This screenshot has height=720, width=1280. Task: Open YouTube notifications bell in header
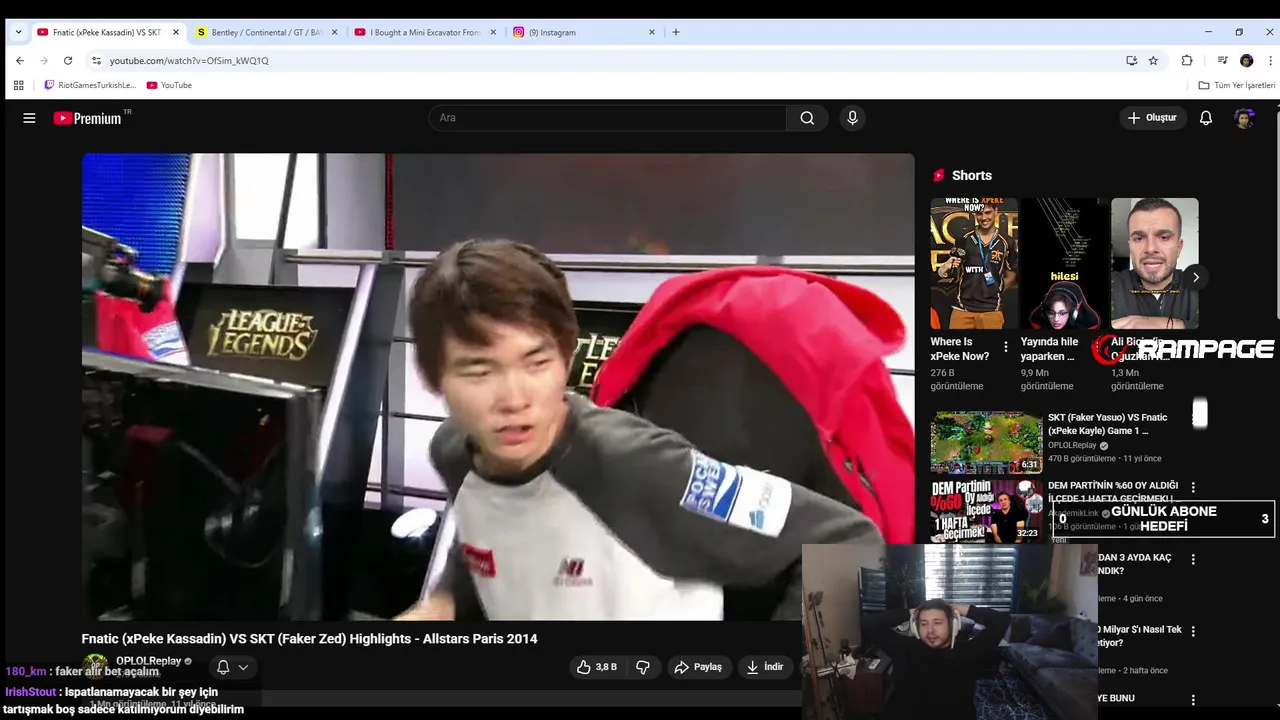tap(1206, 118)
